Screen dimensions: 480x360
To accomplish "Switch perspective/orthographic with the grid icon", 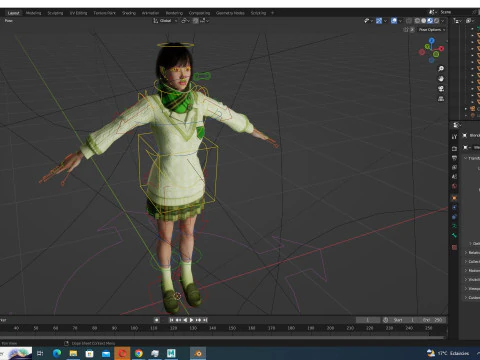I will click(x=441, y=99).
